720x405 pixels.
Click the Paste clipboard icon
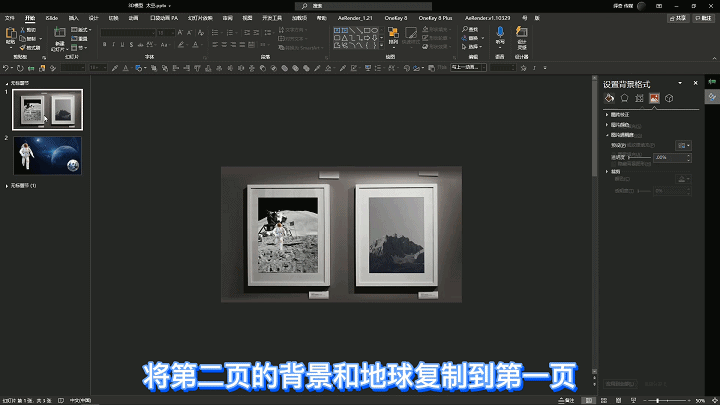point(11,34)
